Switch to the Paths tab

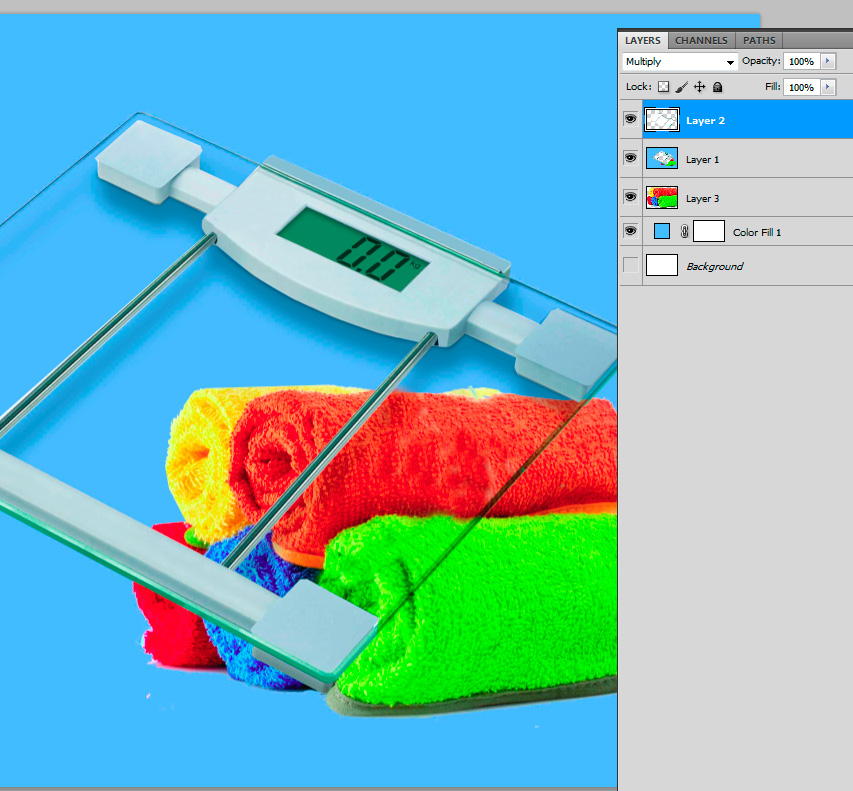coord(759,40)
